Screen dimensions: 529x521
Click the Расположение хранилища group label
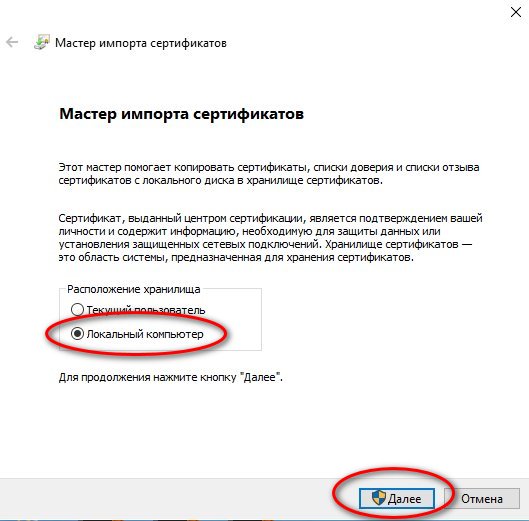(134, 289)
